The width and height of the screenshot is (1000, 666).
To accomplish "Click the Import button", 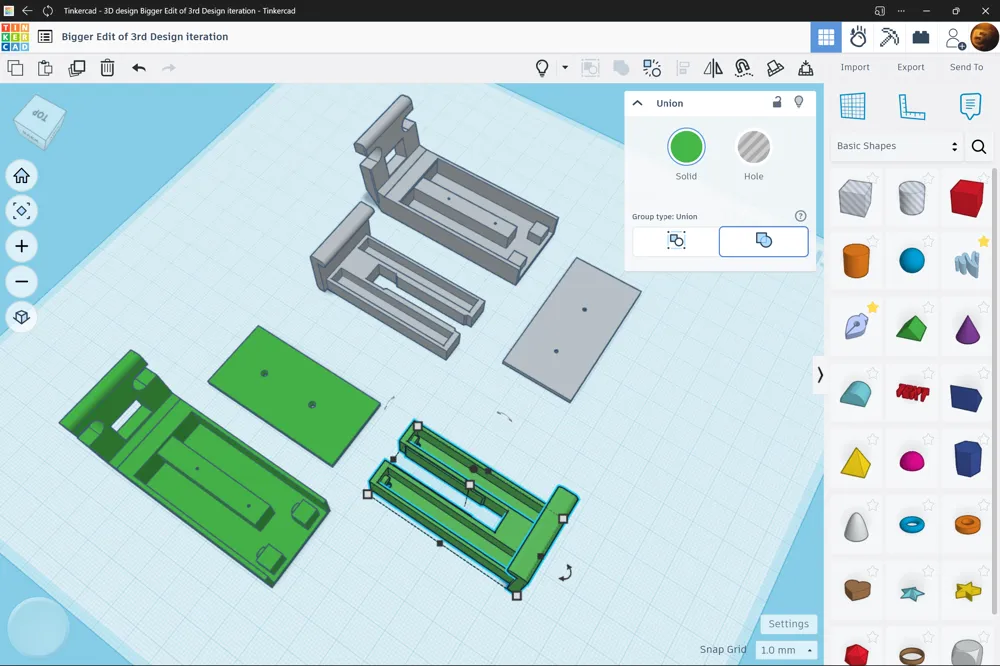I will tap(855, 67).
